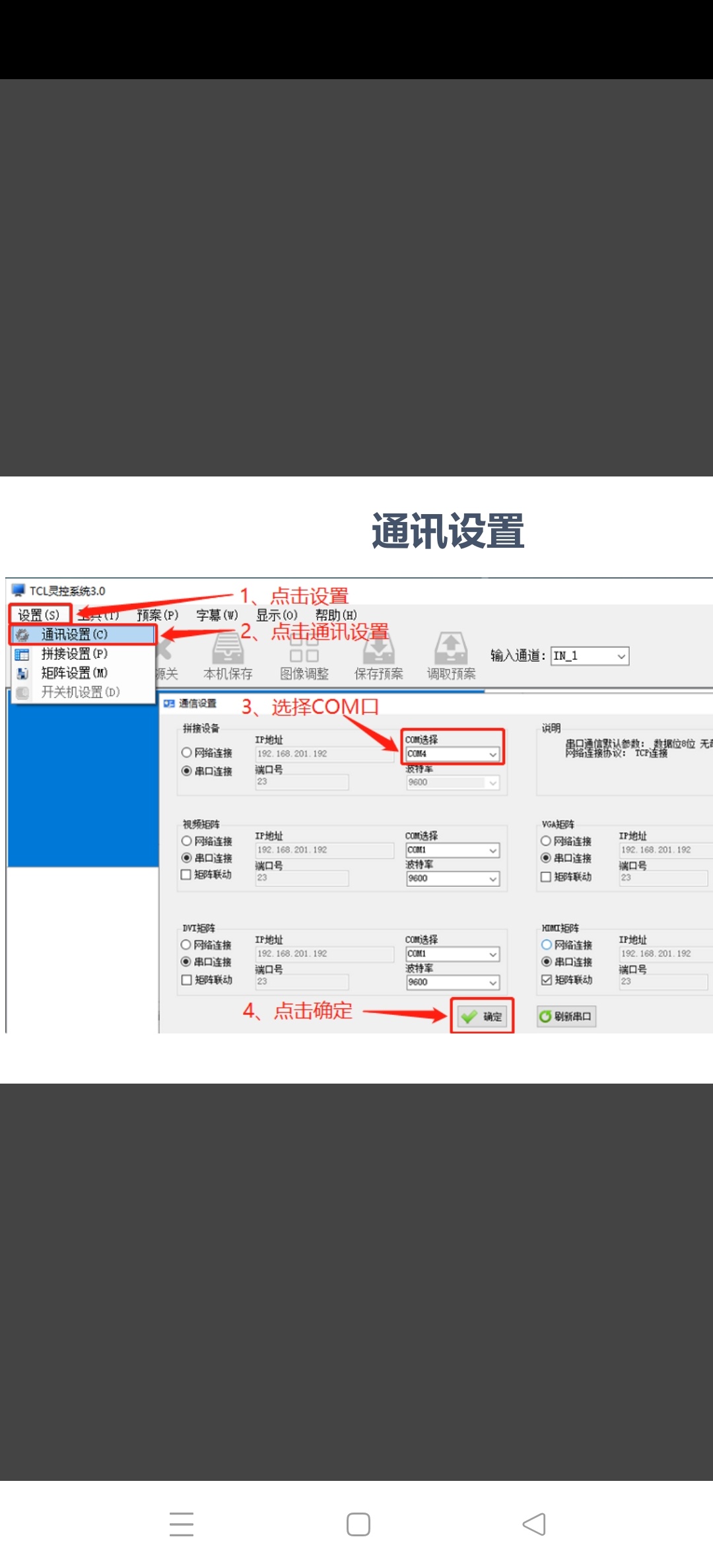Open the DVI矩阵 COM选择 dropdown

tap(453, 954)
